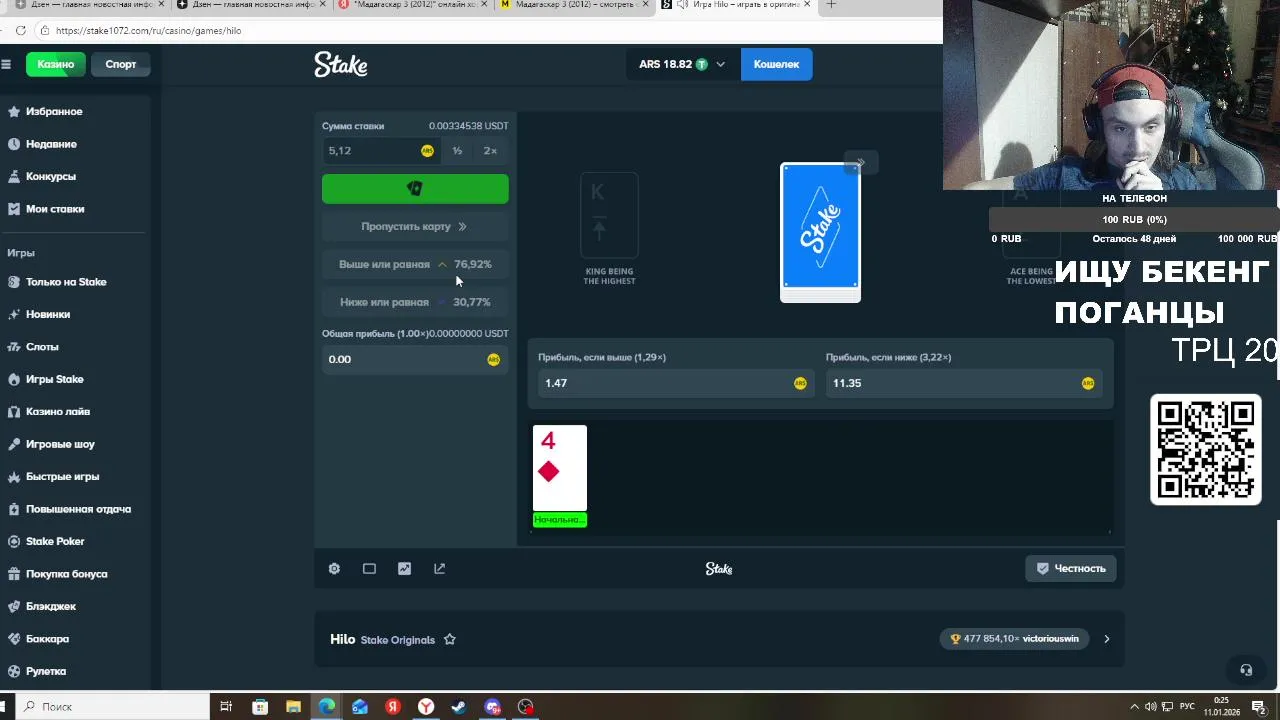The width and height of the screenshot is (1280, 720).
Task: Click the Блэкджек sidebar icon
Action: (14, 606)
